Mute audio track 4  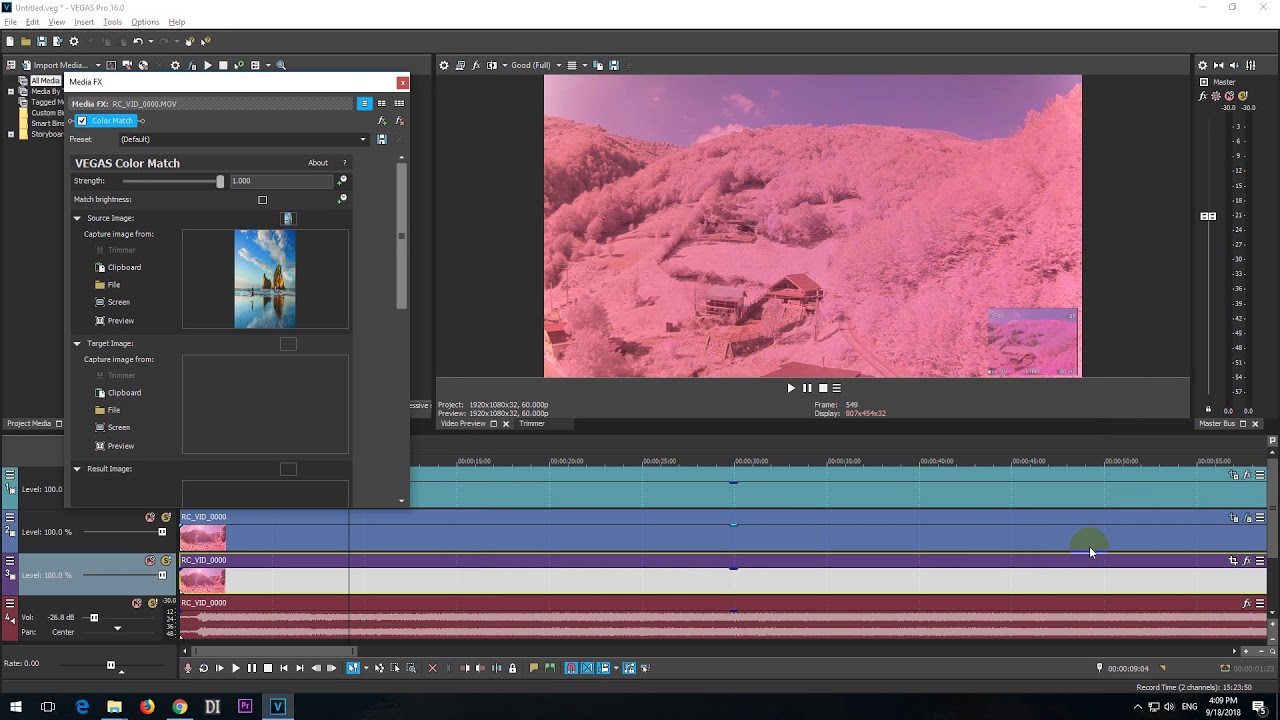pos(137,603)
